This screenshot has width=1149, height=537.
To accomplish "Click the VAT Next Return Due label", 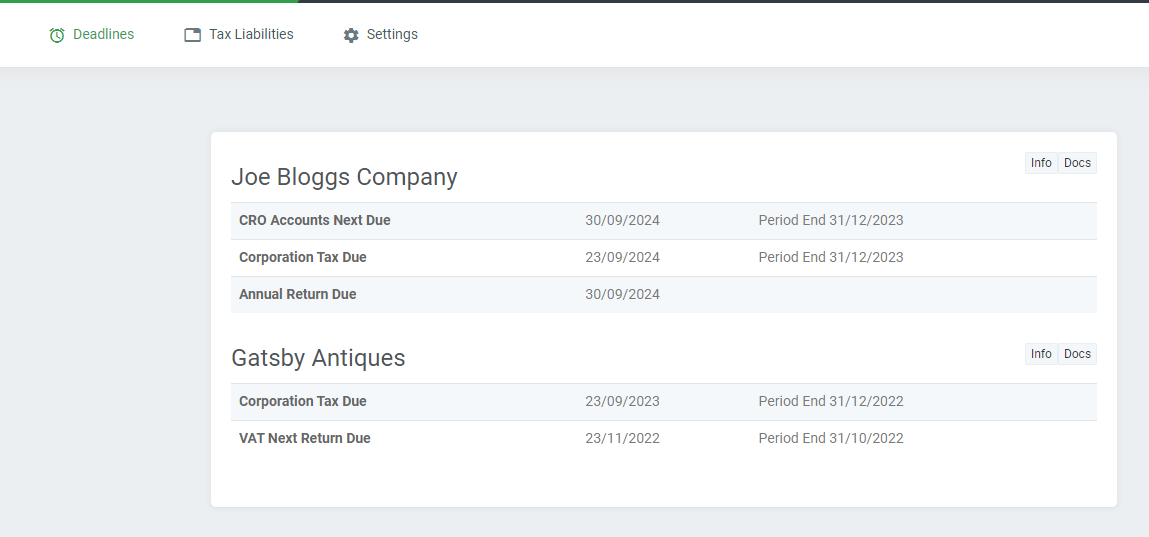I will pos(305,438).
